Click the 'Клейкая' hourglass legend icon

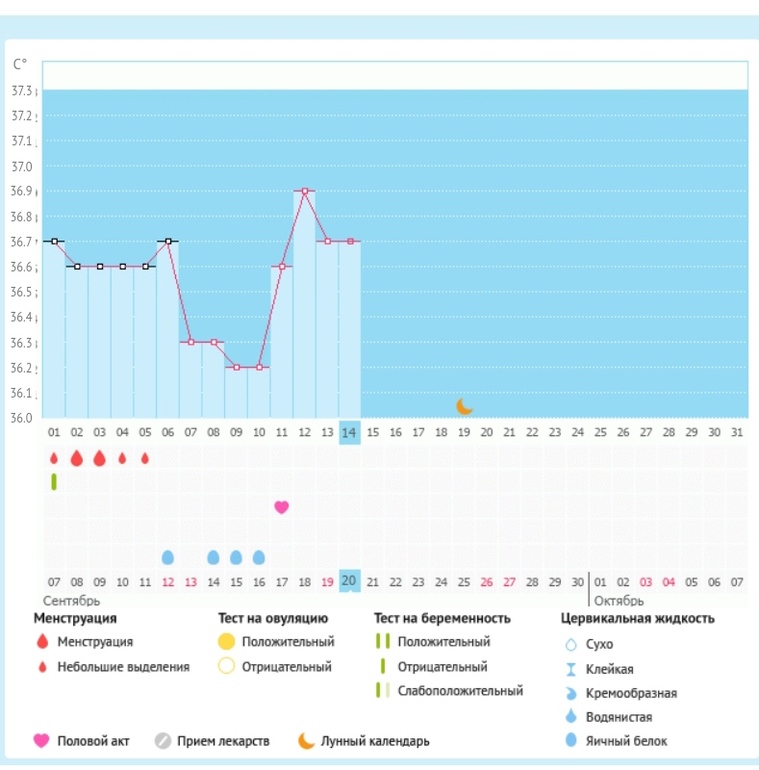click(571, 669)
